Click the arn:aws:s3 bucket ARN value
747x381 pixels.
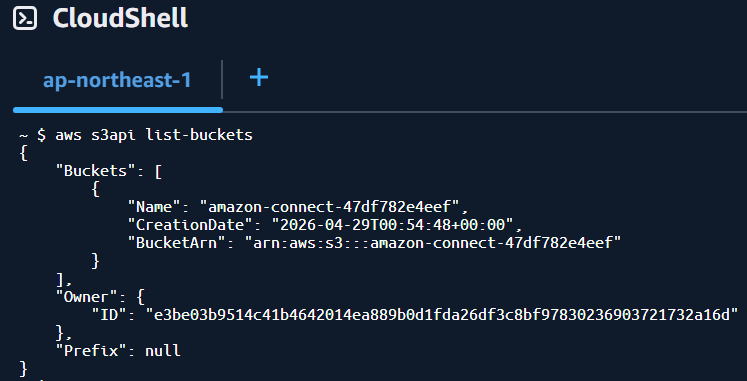tap(433, 243)
